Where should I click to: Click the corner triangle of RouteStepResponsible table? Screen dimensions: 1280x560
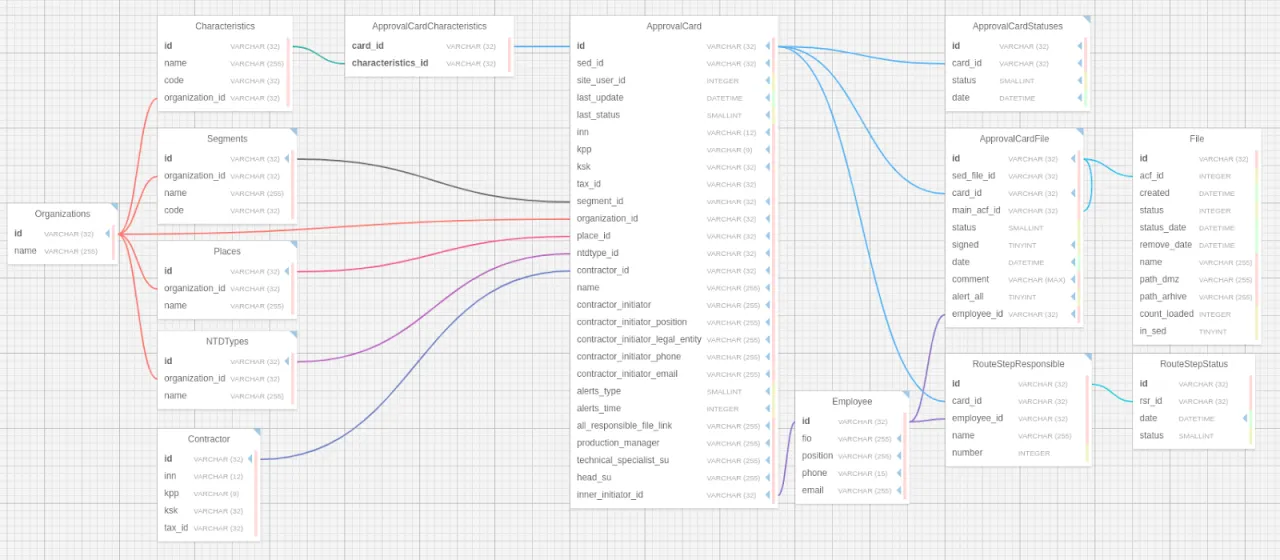(1087, 358)
